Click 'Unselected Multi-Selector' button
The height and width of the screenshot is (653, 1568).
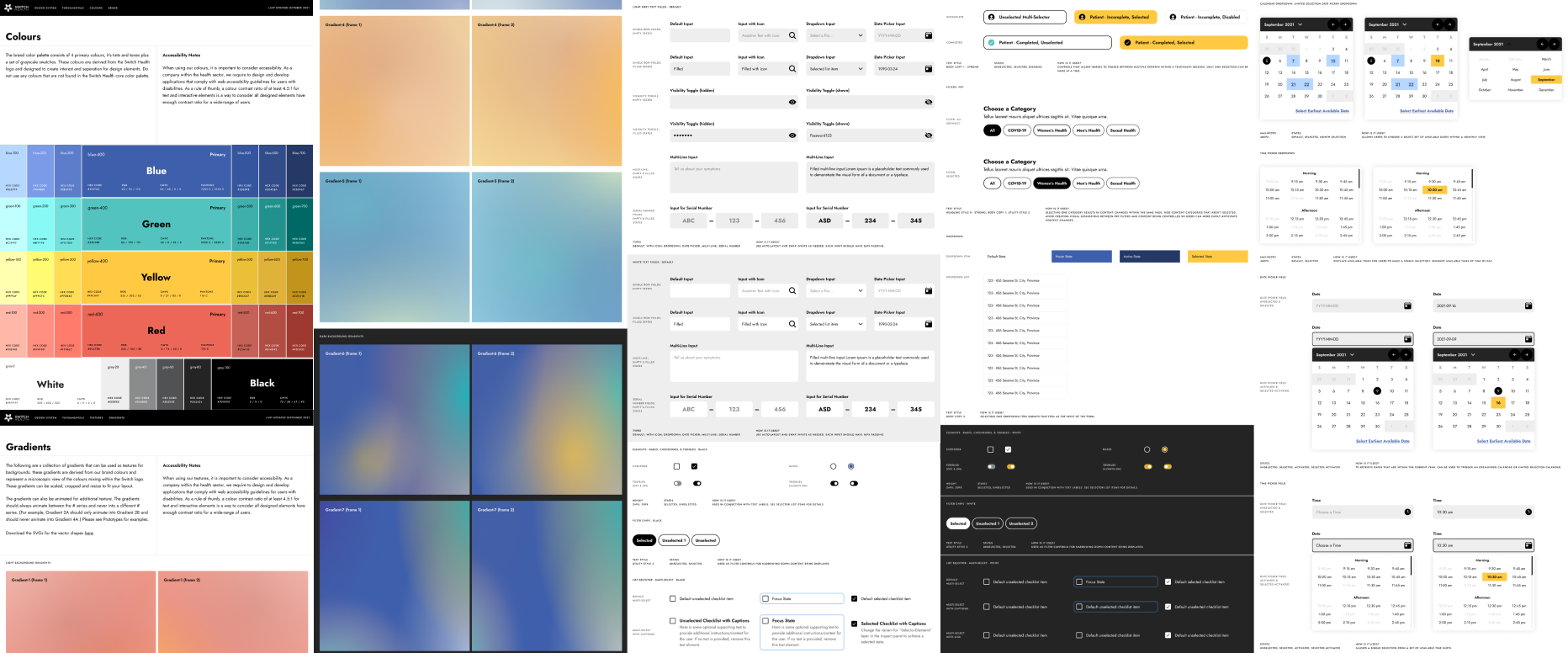(x=1025, y=17)
